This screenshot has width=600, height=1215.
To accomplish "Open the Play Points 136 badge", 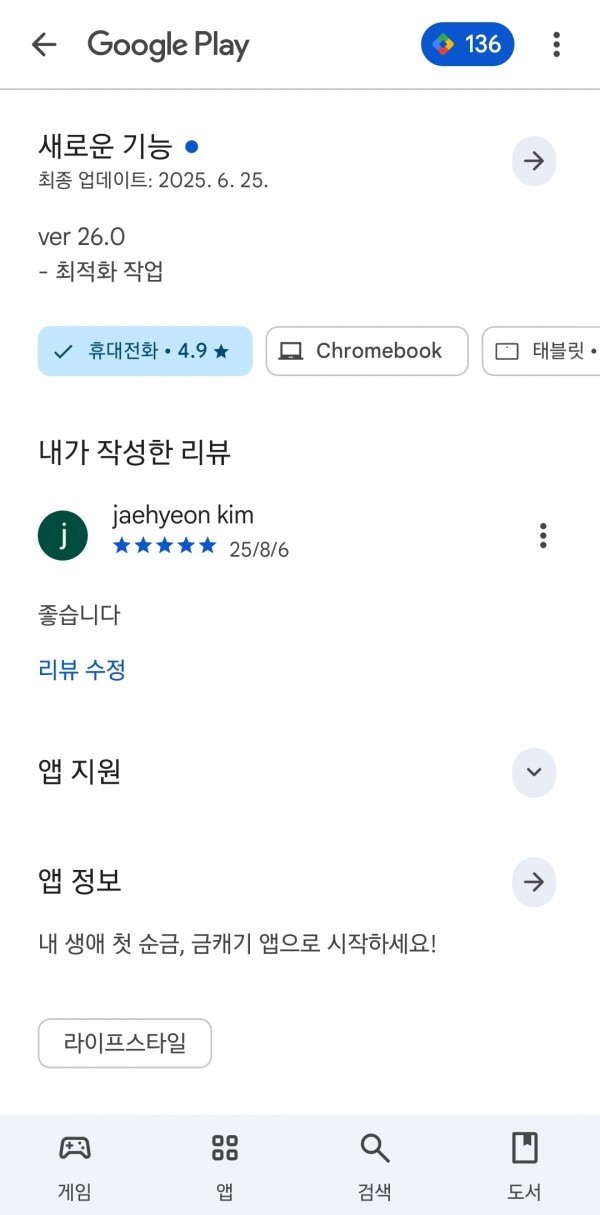I will (x=468, y=44).
